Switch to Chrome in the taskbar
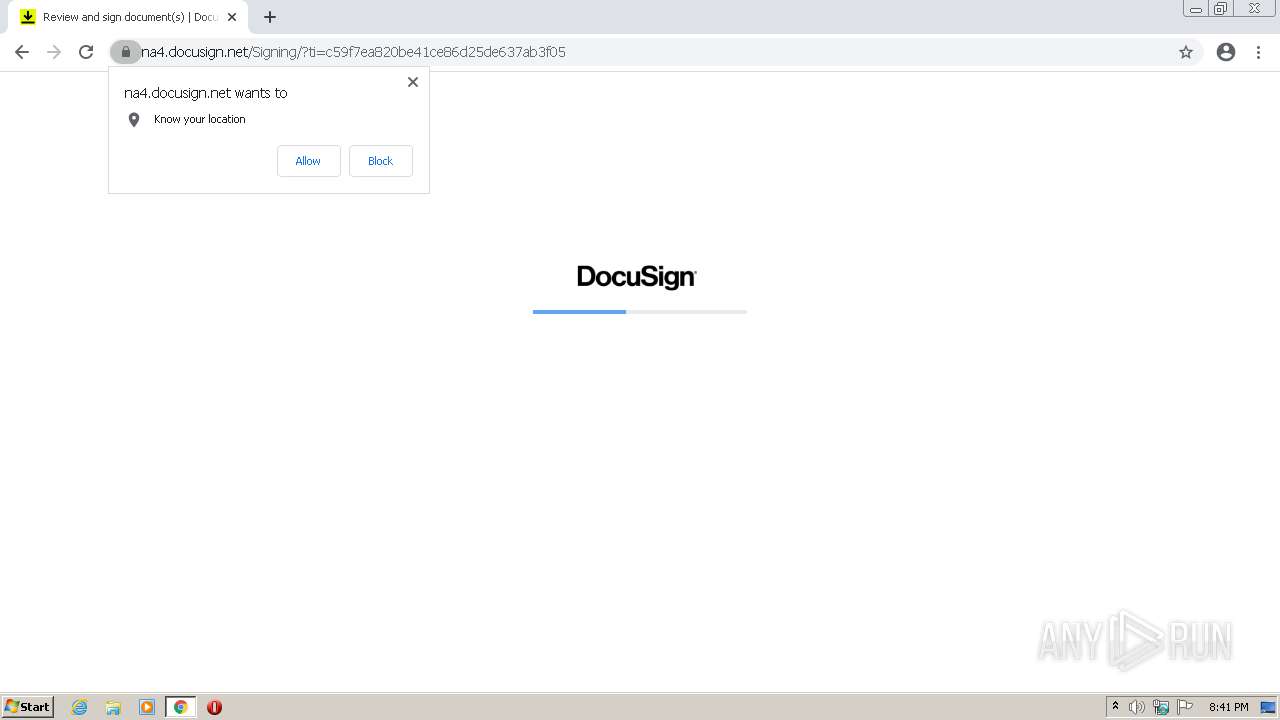The image size is (1280, 720). tap(180, 707)
